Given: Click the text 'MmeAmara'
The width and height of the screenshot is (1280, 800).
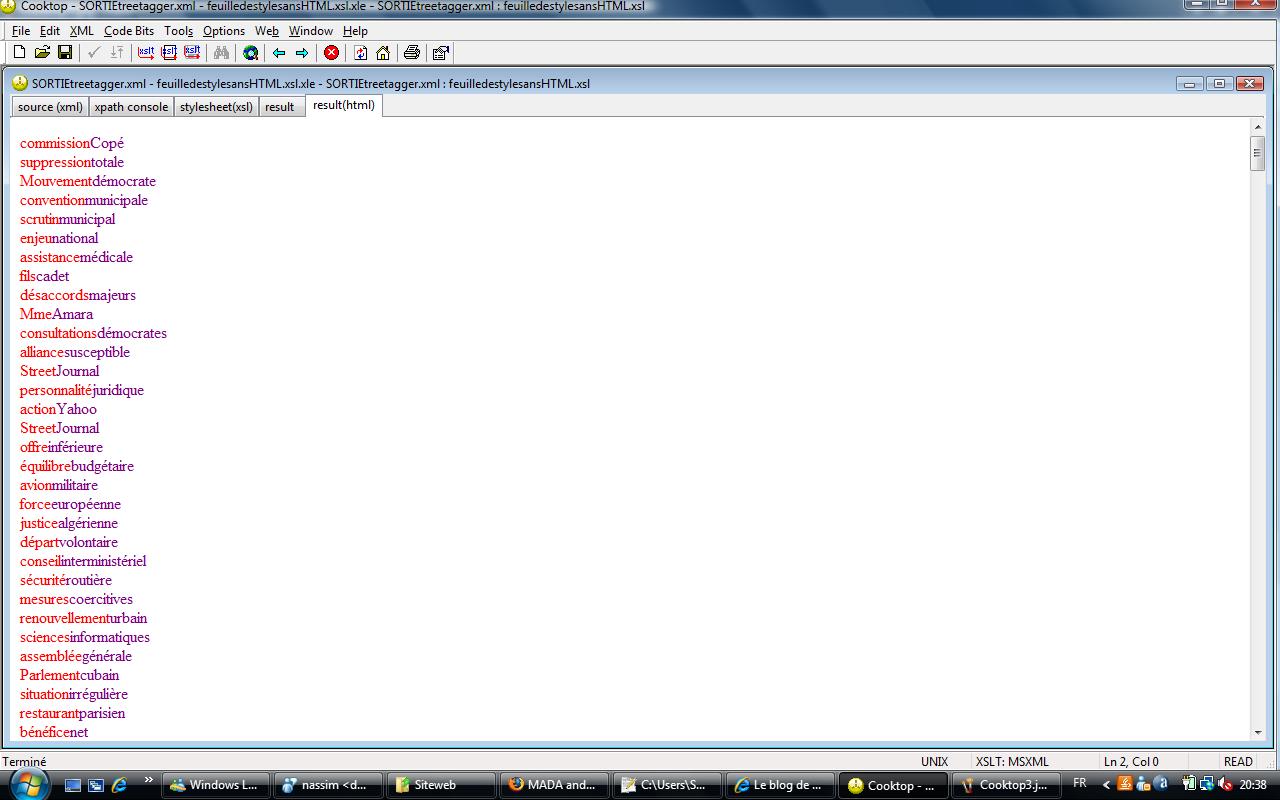Looking at the screenshot, I should coord(56,314).
